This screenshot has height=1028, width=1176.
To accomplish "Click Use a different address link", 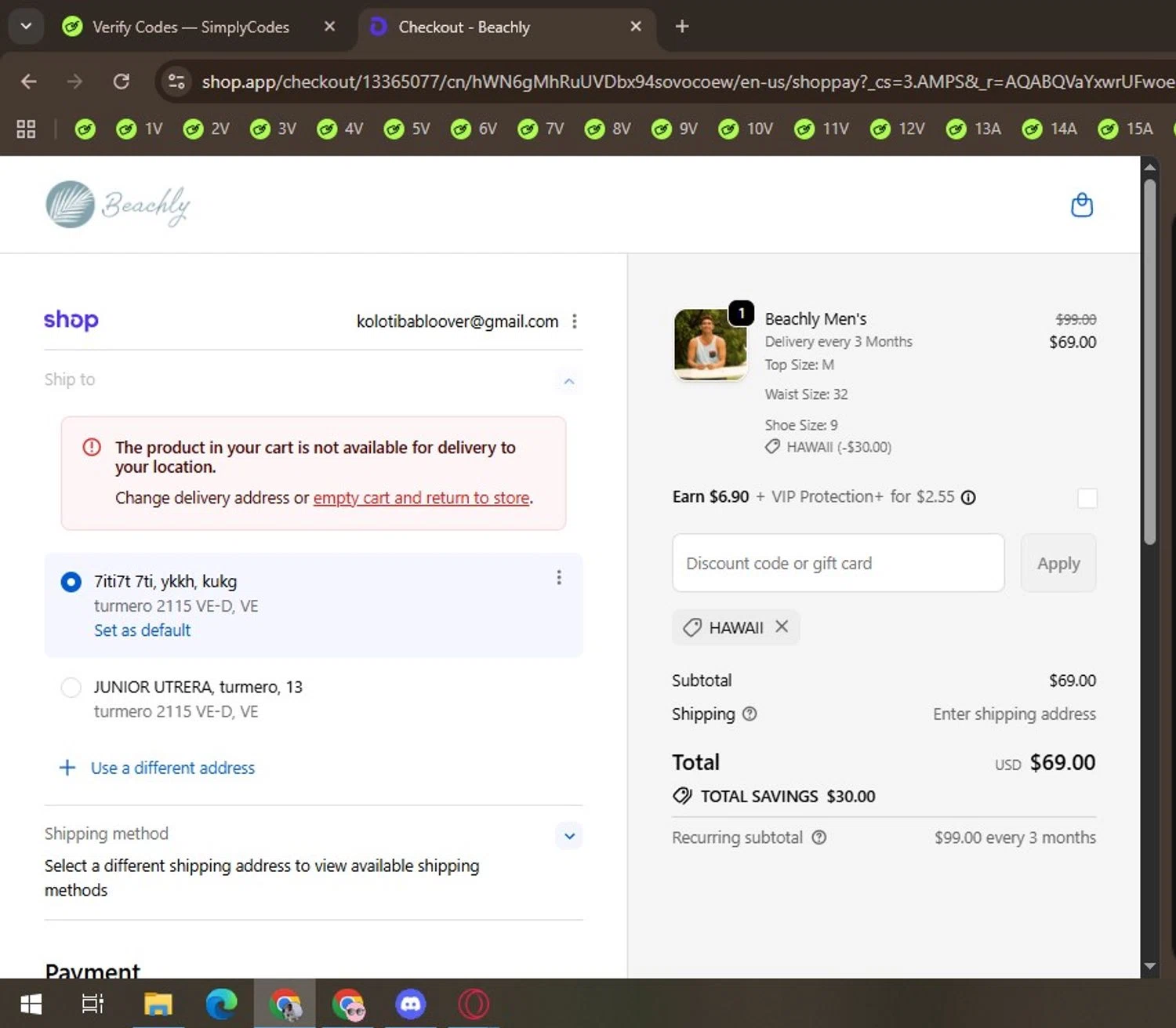I will tap(172, 768).
